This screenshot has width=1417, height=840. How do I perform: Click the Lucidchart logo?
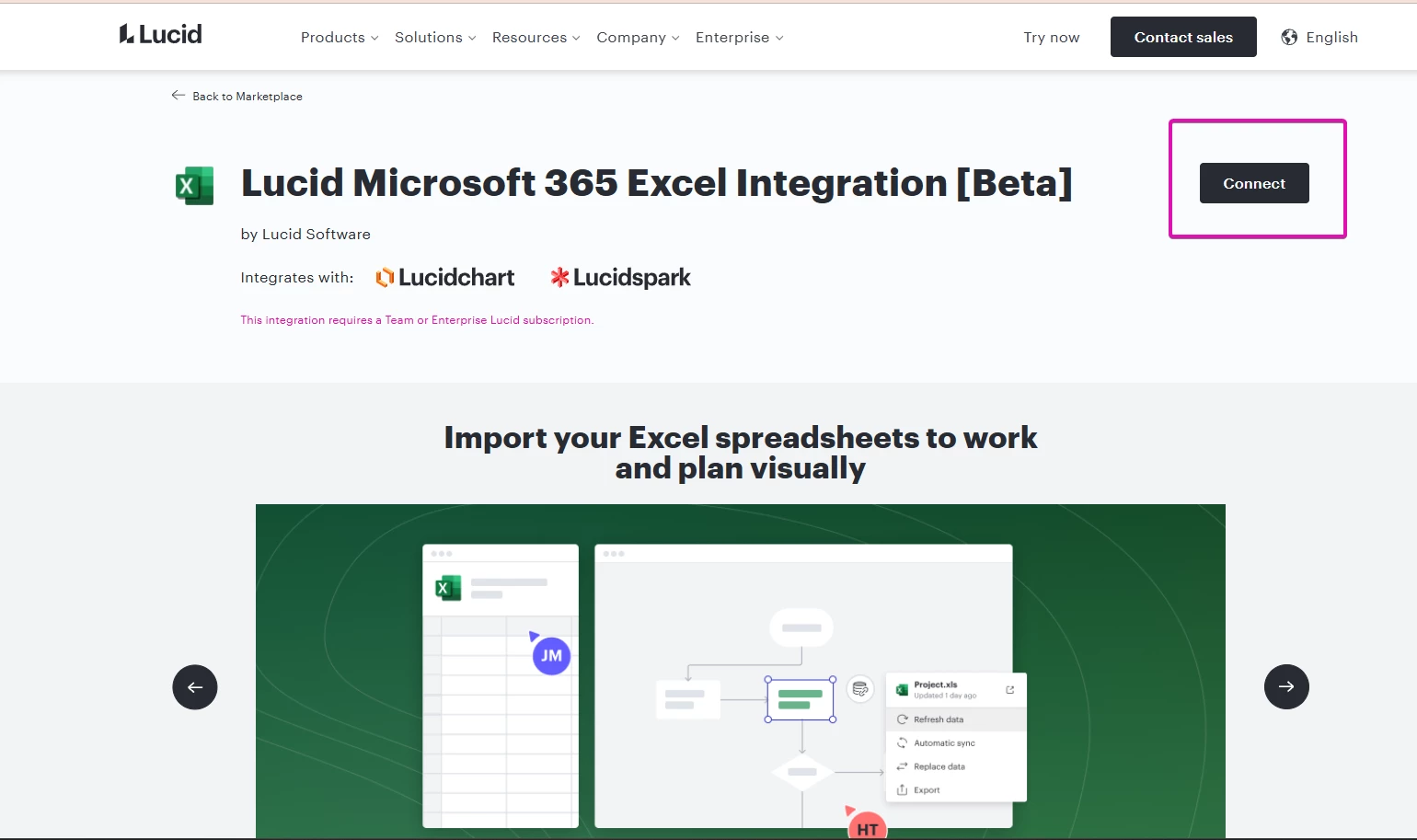445,278
